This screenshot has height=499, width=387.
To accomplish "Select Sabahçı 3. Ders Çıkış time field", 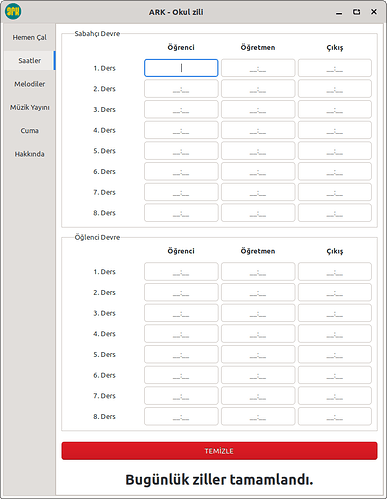I will point(335,109).
